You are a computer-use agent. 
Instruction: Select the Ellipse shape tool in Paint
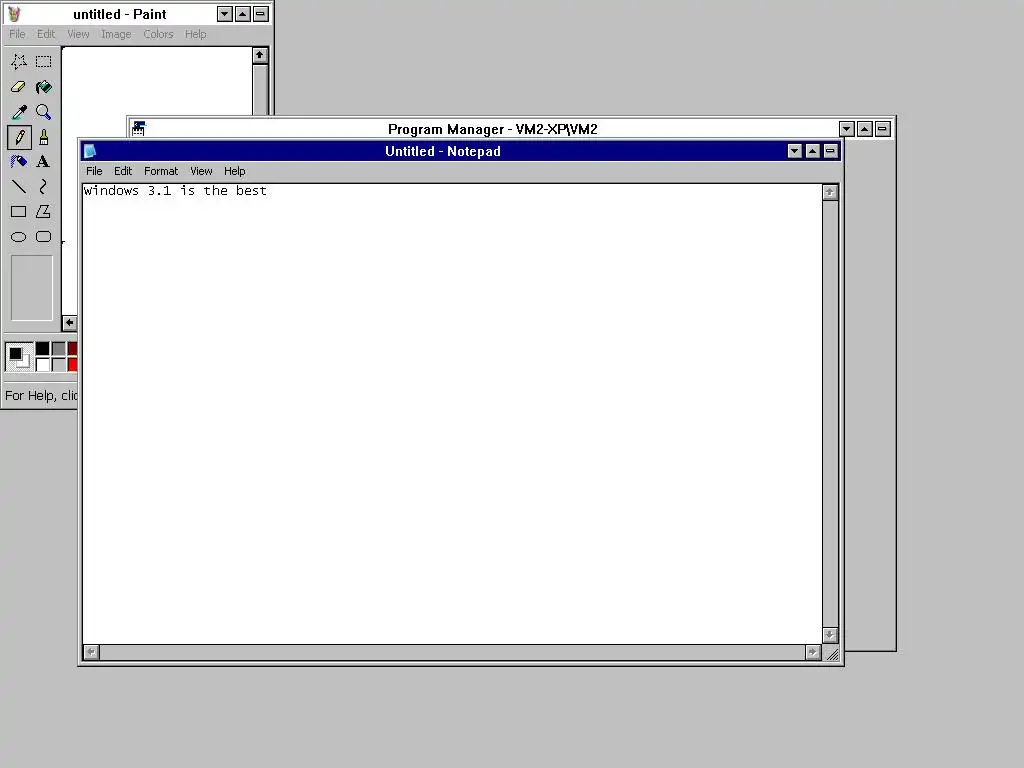pos(18,236)
